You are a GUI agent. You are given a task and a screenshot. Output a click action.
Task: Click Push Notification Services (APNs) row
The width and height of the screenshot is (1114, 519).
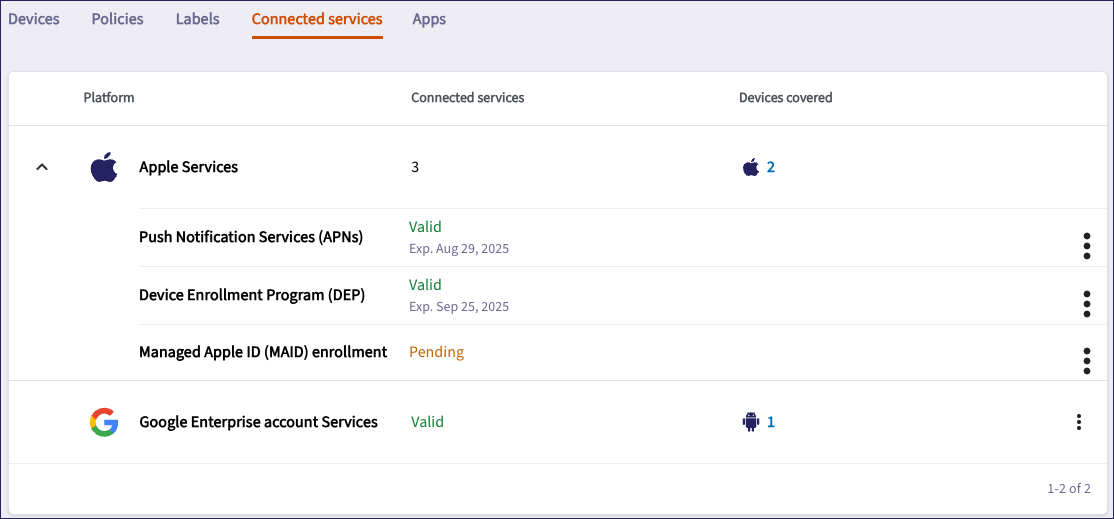251,237
